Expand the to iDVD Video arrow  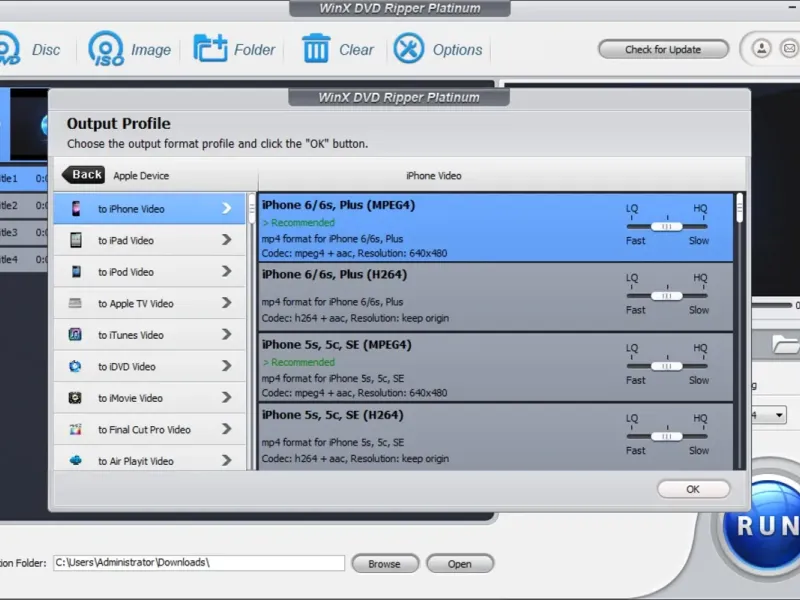[227, 366]
